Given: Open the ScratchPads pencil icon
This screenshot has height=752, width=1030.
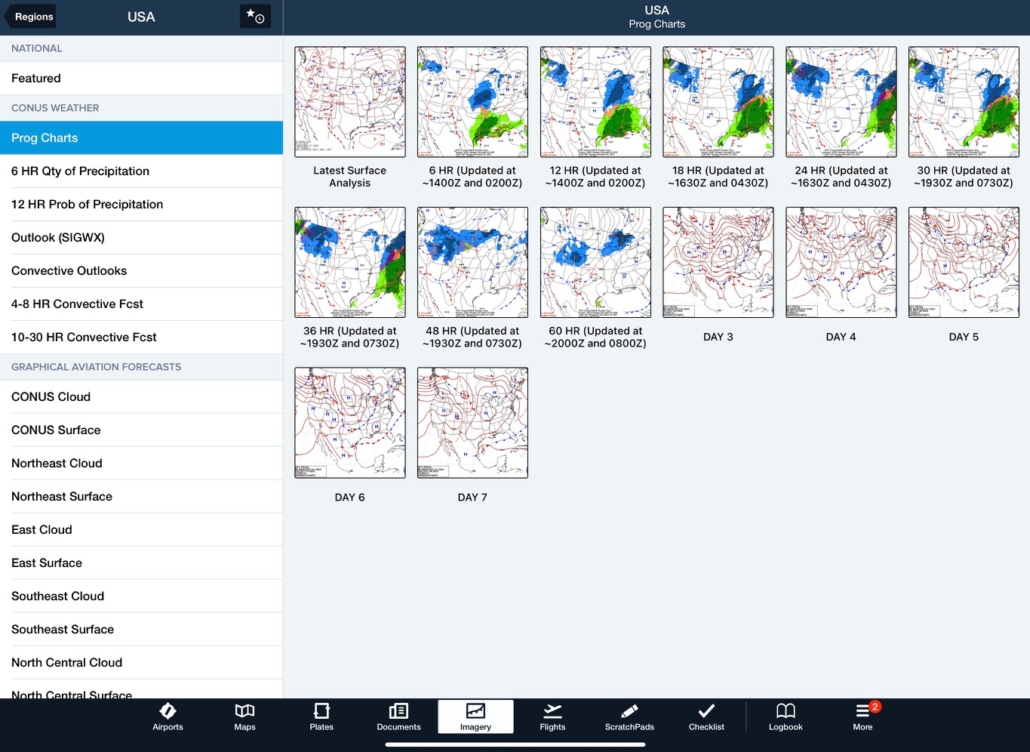Looking at the screenshot, I should pos(629,711).
